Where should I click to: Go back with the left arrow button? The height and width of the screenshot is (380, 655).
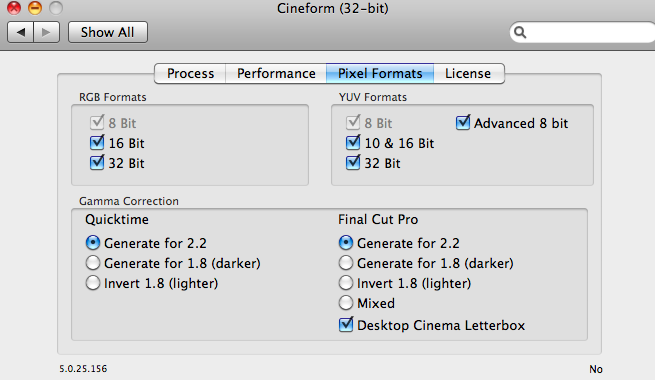point(20,32)
